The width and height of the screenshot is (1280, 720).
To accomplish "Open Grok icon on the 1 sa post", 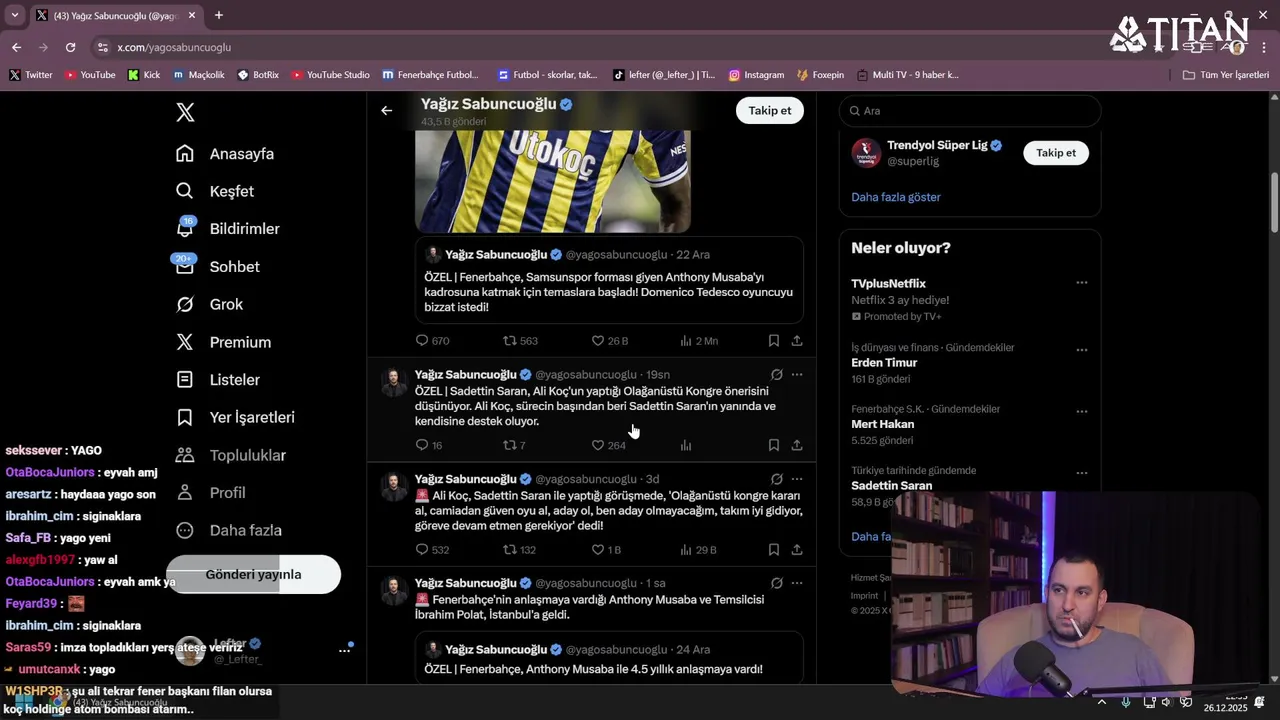I will (x=776, y=583).
